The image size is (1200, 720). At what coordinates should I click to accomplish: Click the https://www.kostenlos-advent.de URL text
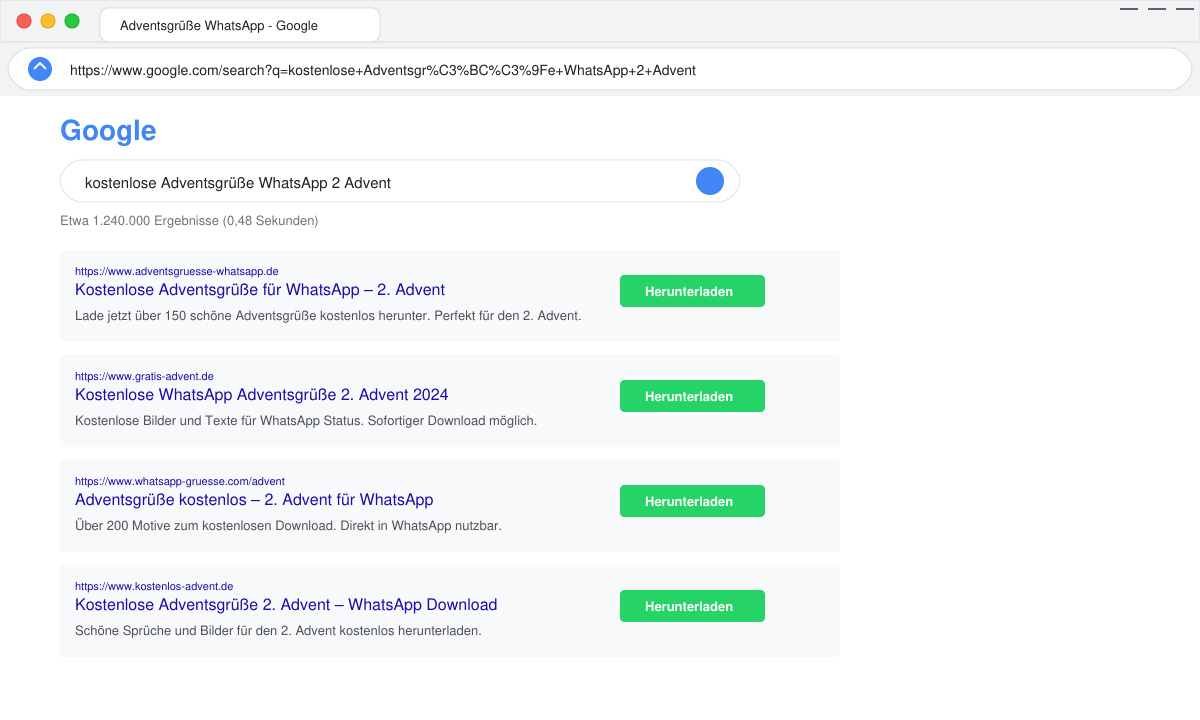tap(154, 586)
